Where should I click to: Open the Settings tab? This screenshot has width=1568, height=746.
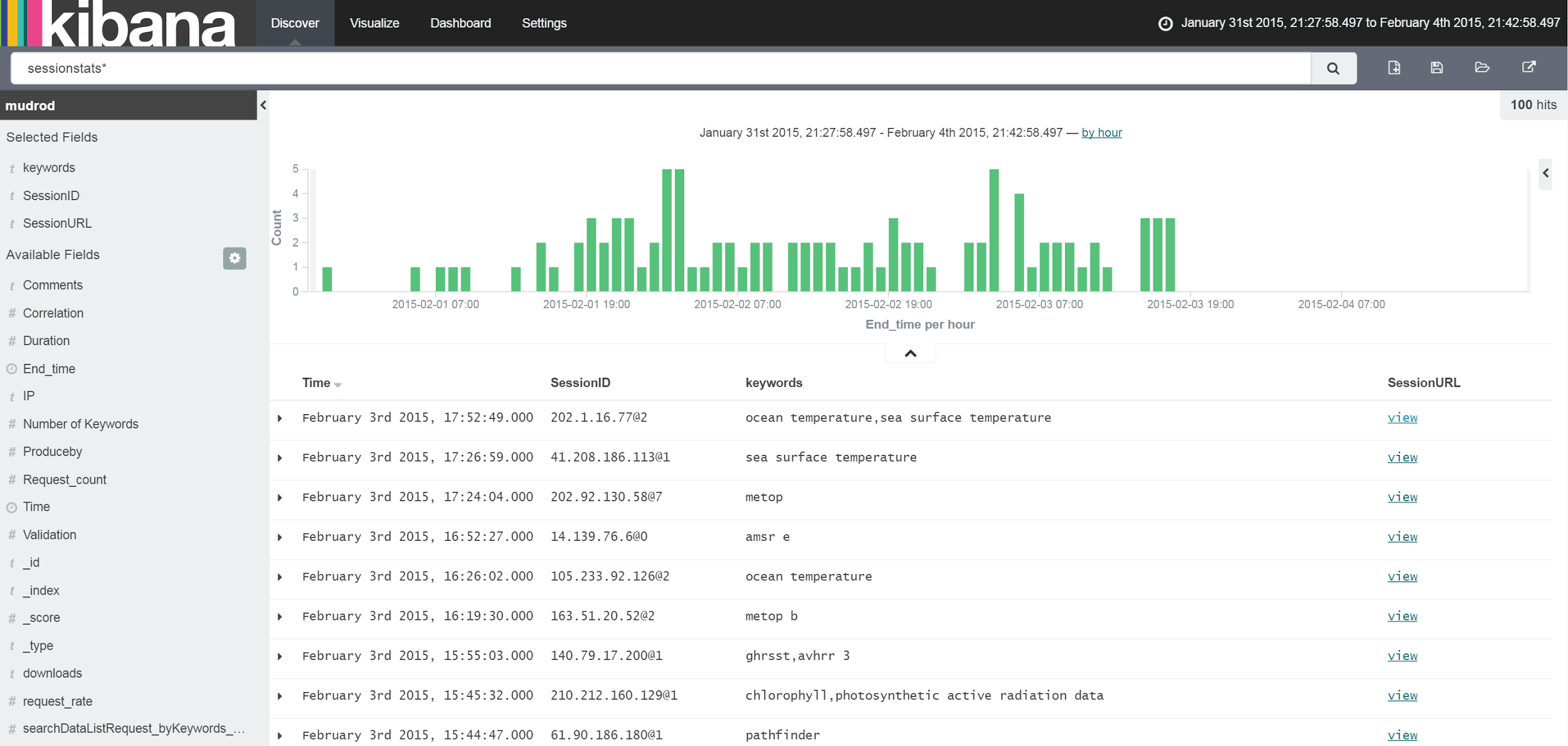[x=544, y=23]
